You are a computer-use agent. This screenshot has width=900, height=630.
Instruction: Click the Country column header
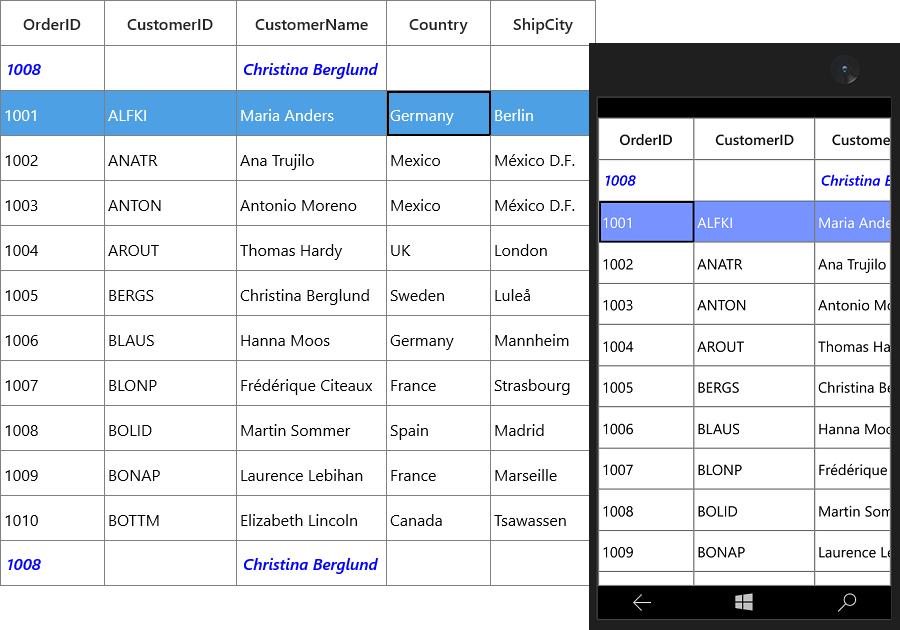coord(439,24)
